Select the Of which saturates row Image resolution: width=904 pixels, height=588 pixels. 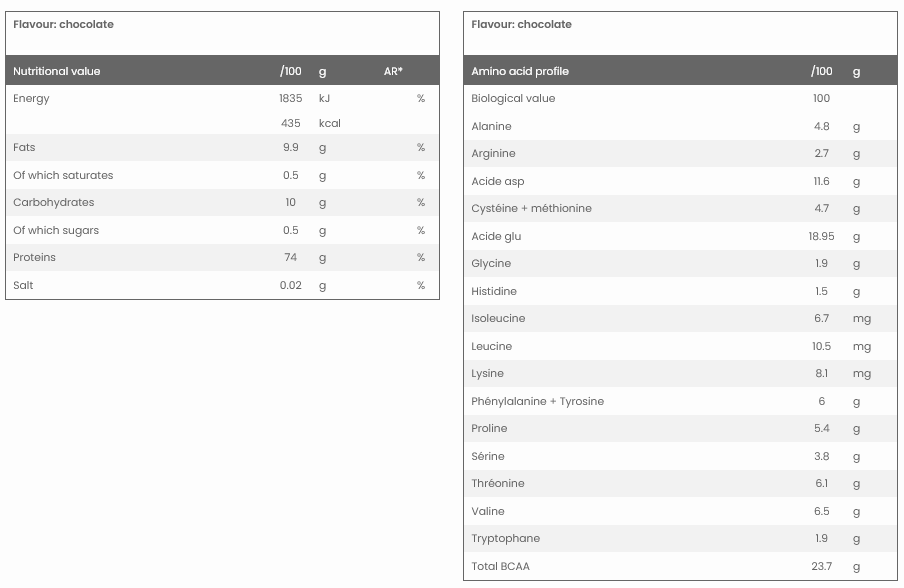point(63,175)
